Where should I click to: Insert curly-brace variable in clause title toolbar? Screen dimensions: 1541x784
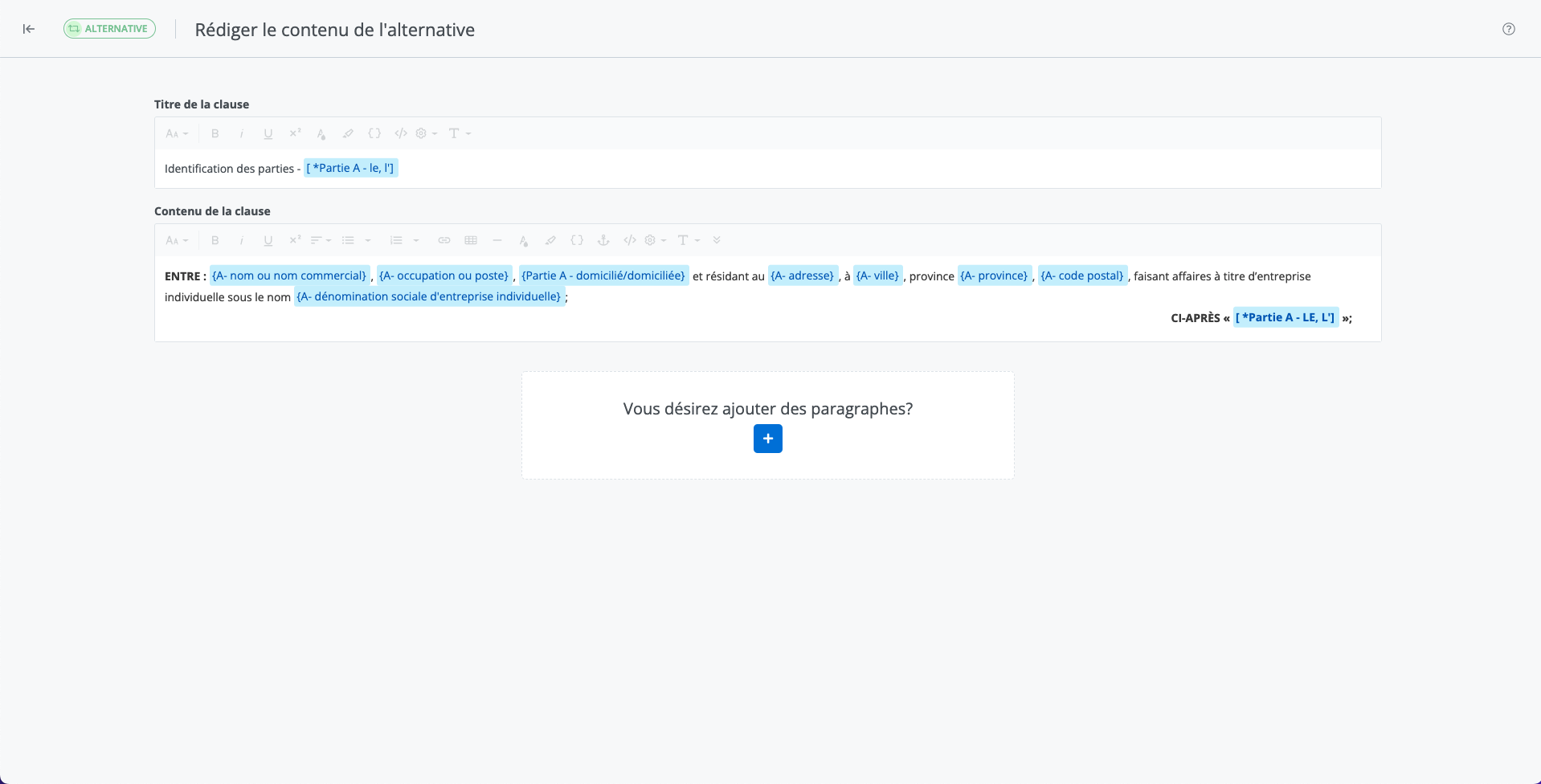[x=374, y=133]
